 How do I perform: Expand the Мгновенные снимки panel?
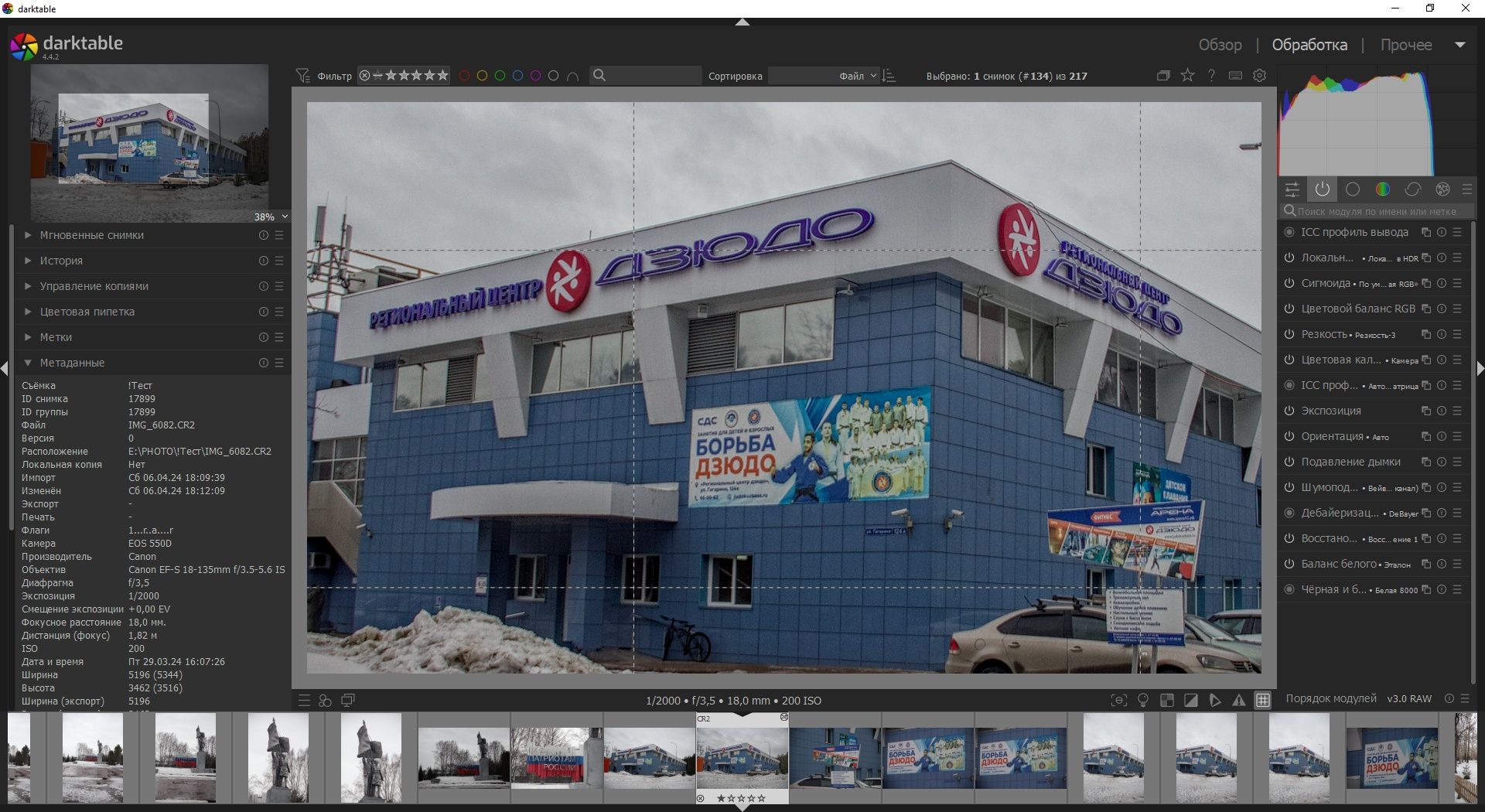pos(28,235)
